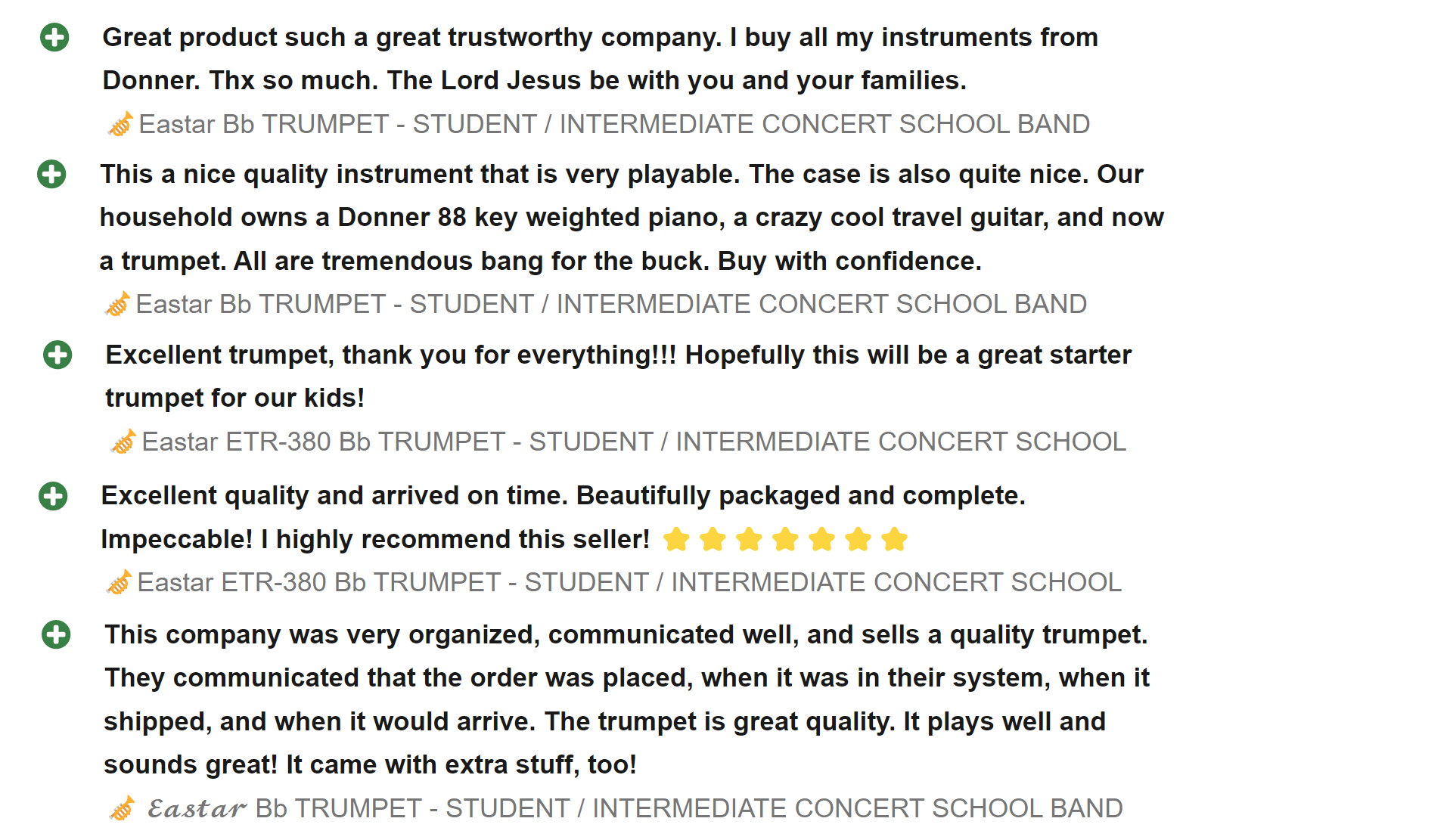Click review text 'Excellent trumpet, thank you for everything!!!'
Viewport: 1450px width, 840px height.
pos(391,355)
